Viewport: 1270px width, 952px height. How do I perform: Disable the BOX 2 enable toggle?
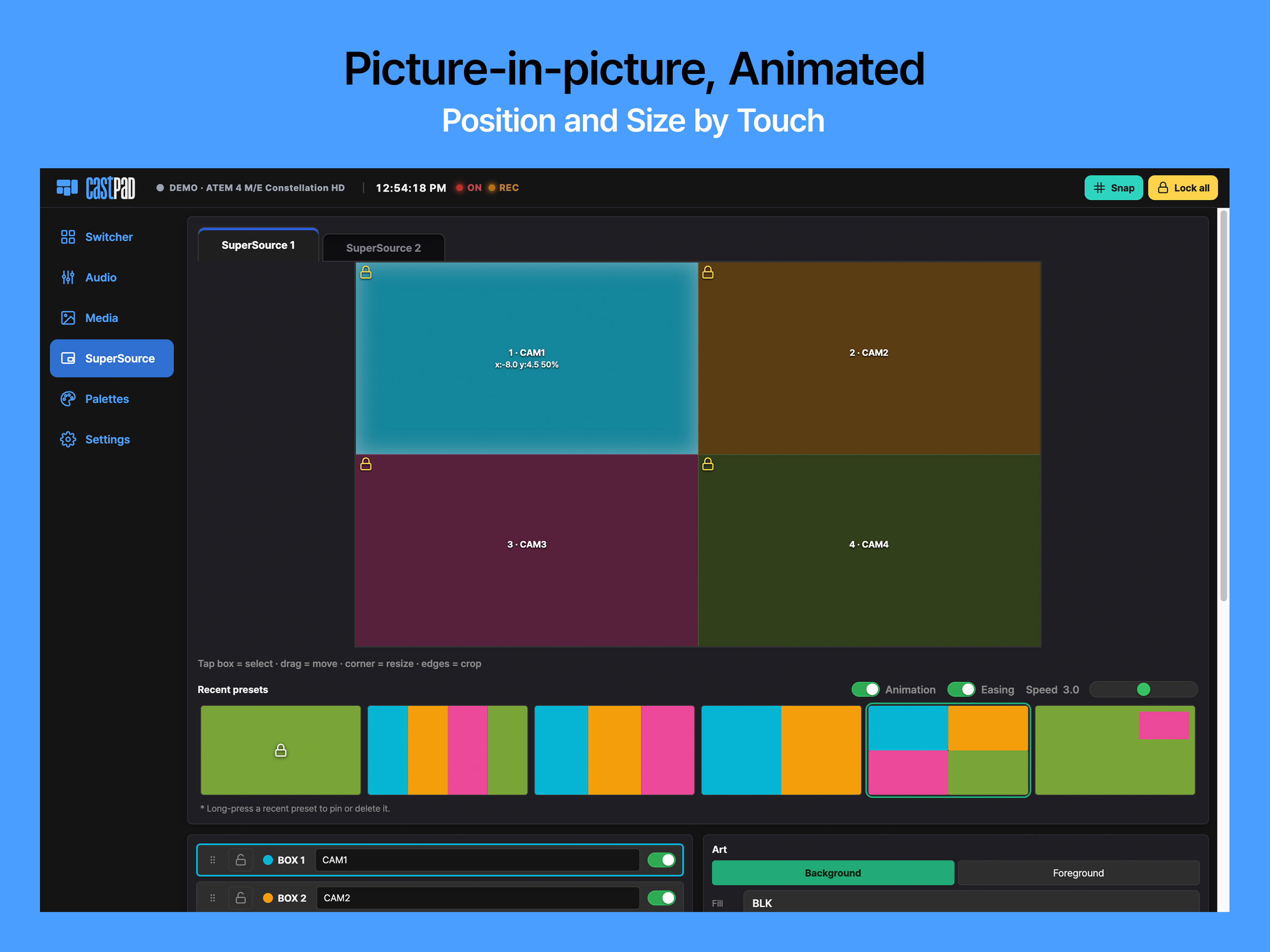pos(661,898)
